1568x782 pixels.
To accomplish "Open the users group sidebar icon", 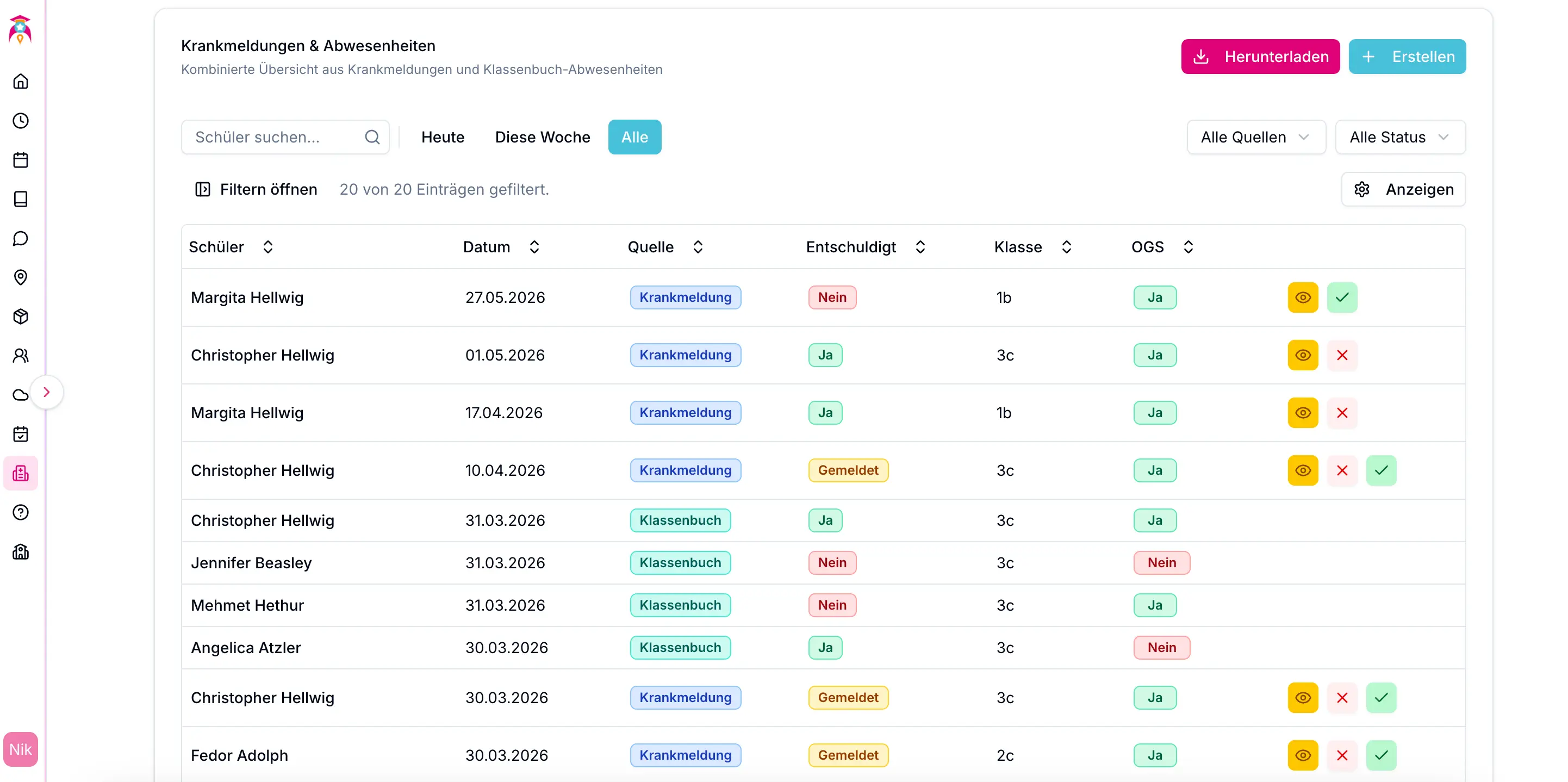I will [21, 356].
